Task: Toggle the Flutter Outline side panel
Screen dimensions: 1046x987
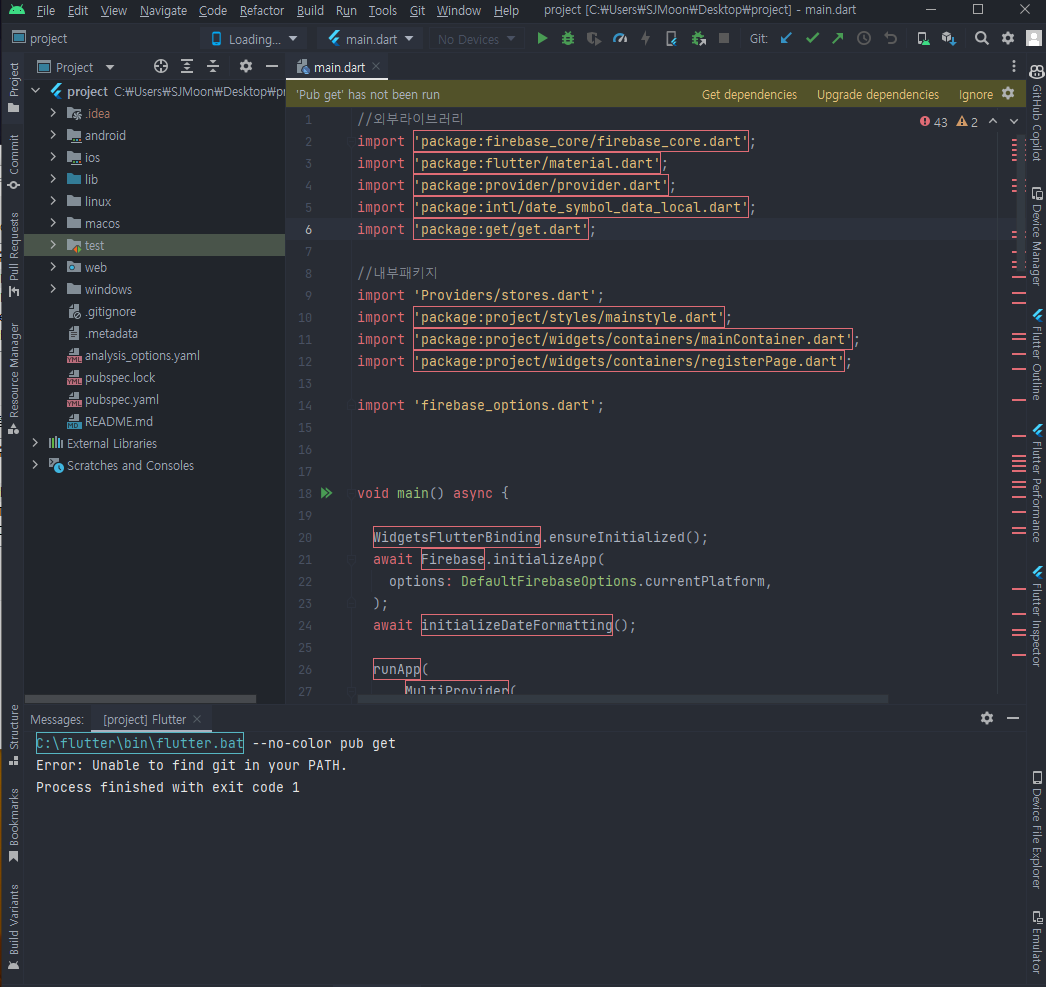Action: point(1037,354)
